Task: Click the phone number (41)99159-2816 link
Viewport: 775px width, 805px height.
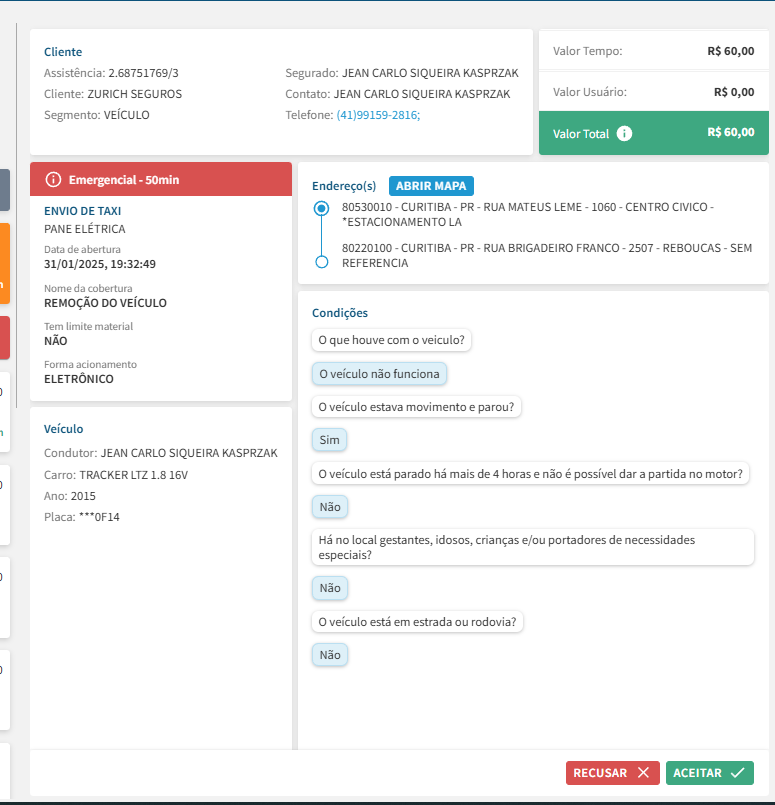Action: tap(378, 115)
